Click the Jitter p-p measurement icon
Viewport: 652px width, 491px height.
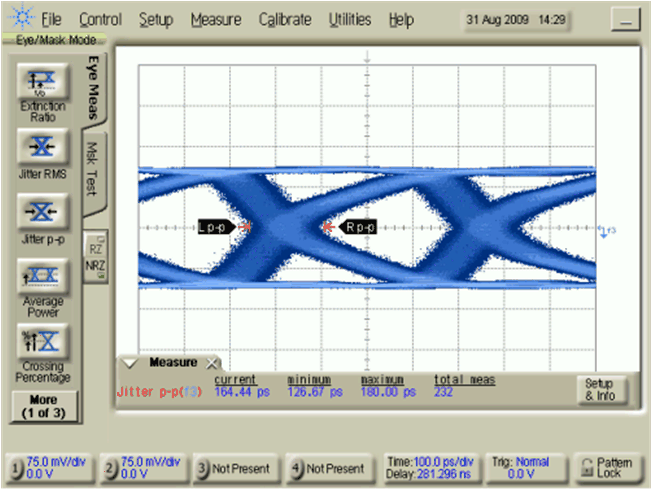point(42,212)
